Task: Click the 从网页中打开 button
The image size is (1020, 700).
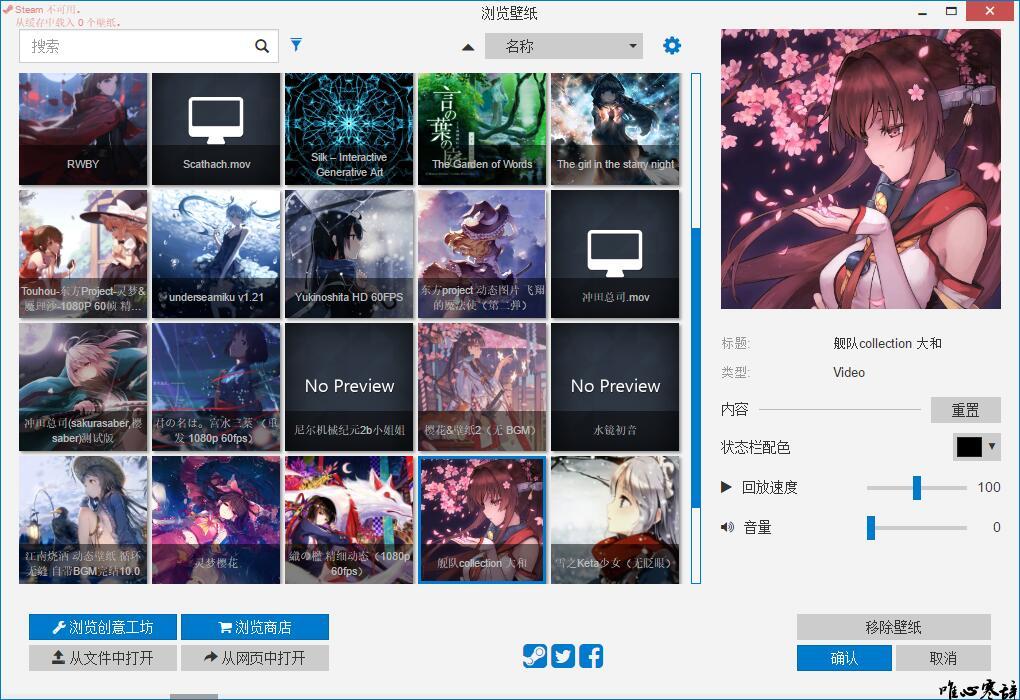Action: (255, 658)
